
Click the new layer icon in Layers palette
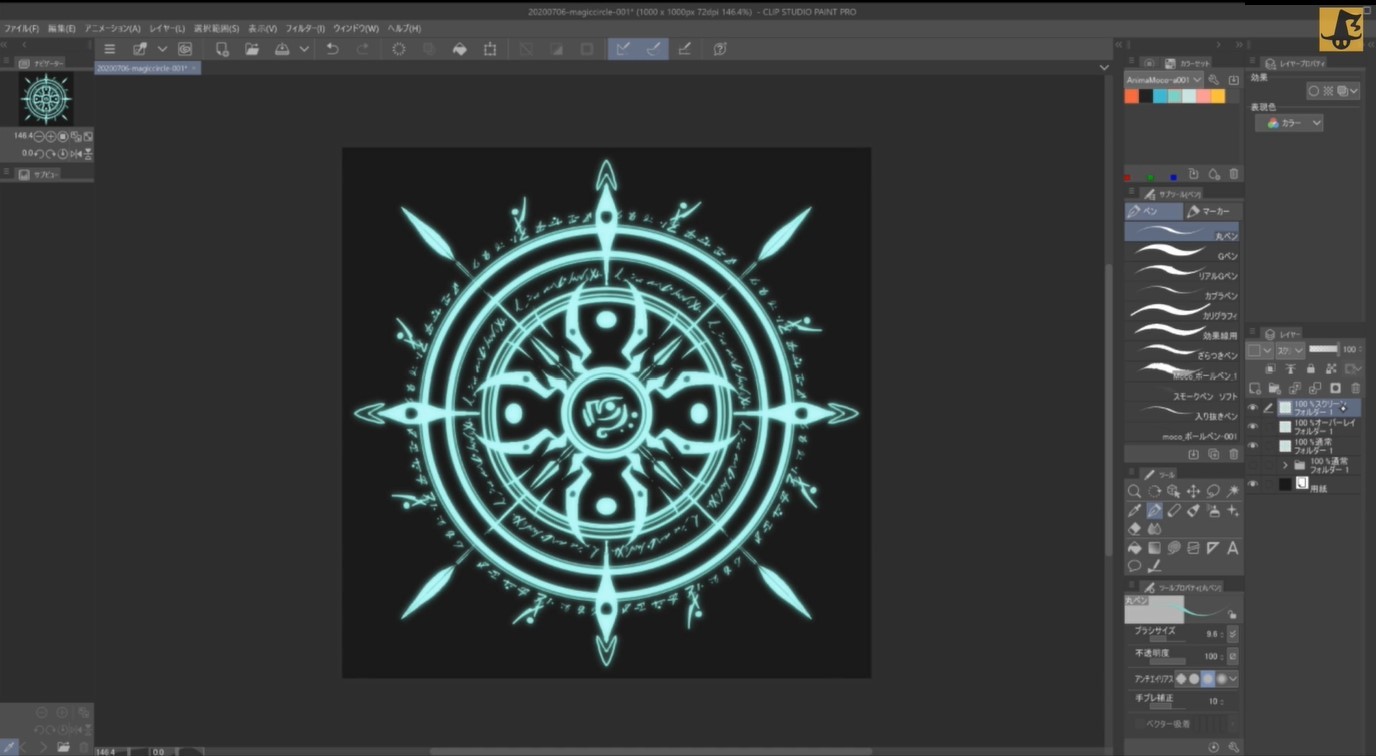[x=1257, y=388]
